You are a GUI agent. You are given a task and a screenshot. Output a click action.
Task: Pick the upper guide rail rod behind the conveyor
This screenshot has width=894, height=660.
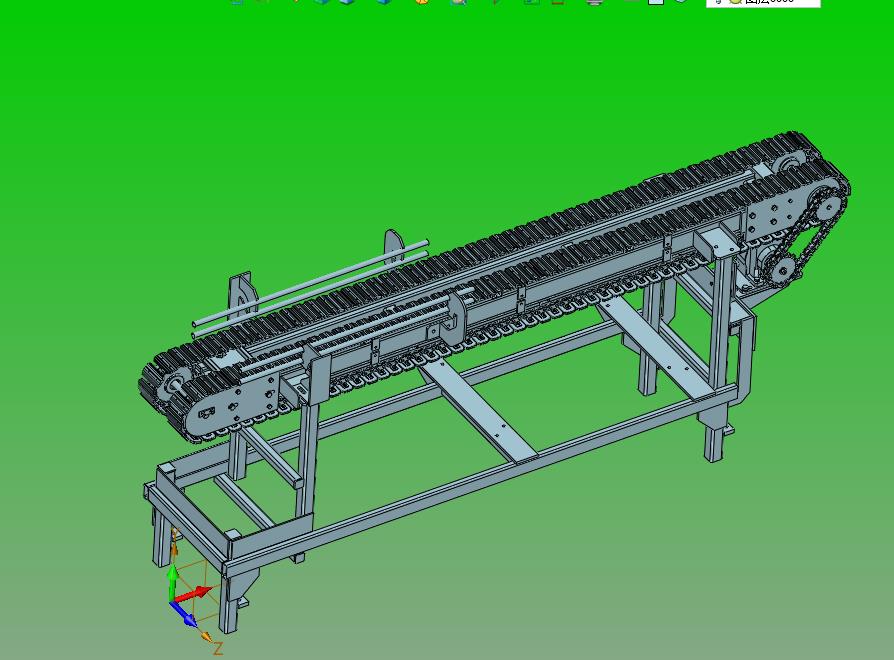[x=310, y=283]
